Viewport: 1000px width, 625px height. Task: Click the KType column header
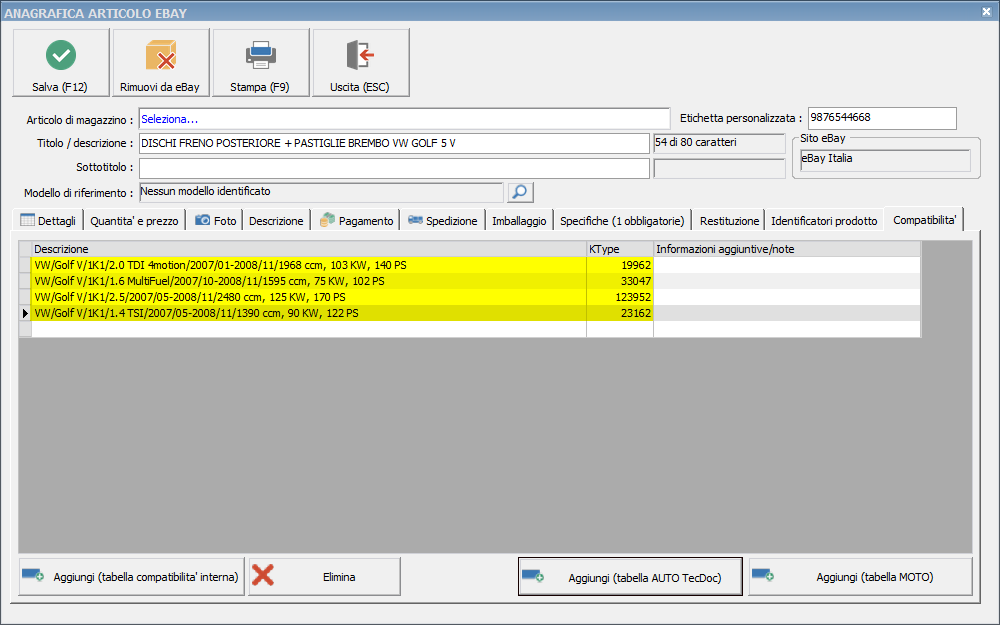tap(619, 249)
